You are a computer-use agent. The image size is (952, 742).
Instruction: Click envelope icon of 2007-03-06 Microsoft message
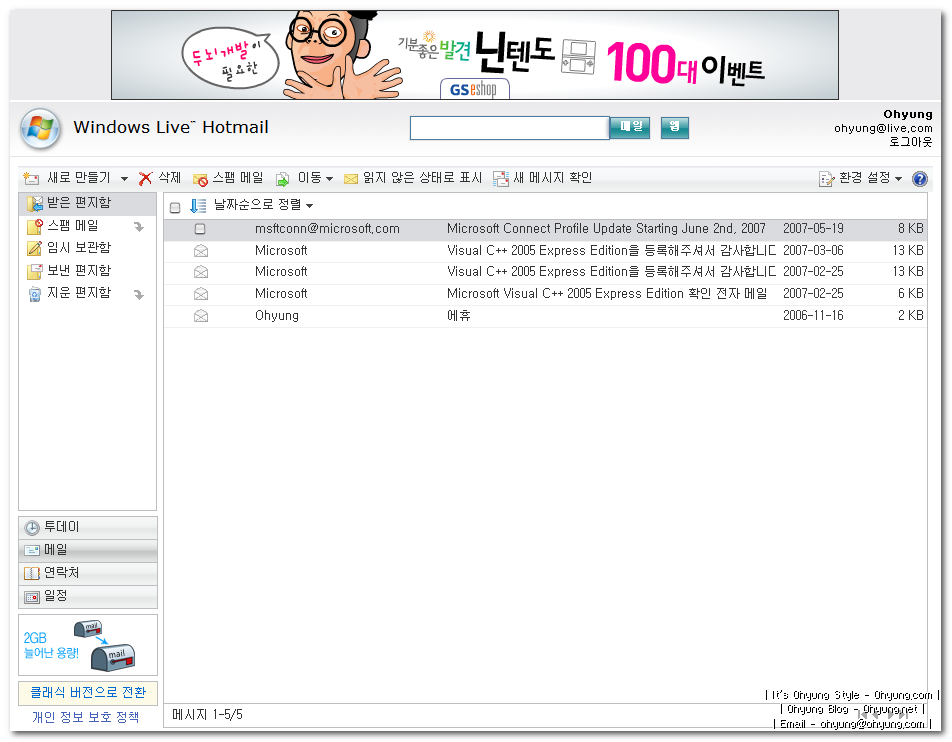pyautogui.click(x=200, y=251)
